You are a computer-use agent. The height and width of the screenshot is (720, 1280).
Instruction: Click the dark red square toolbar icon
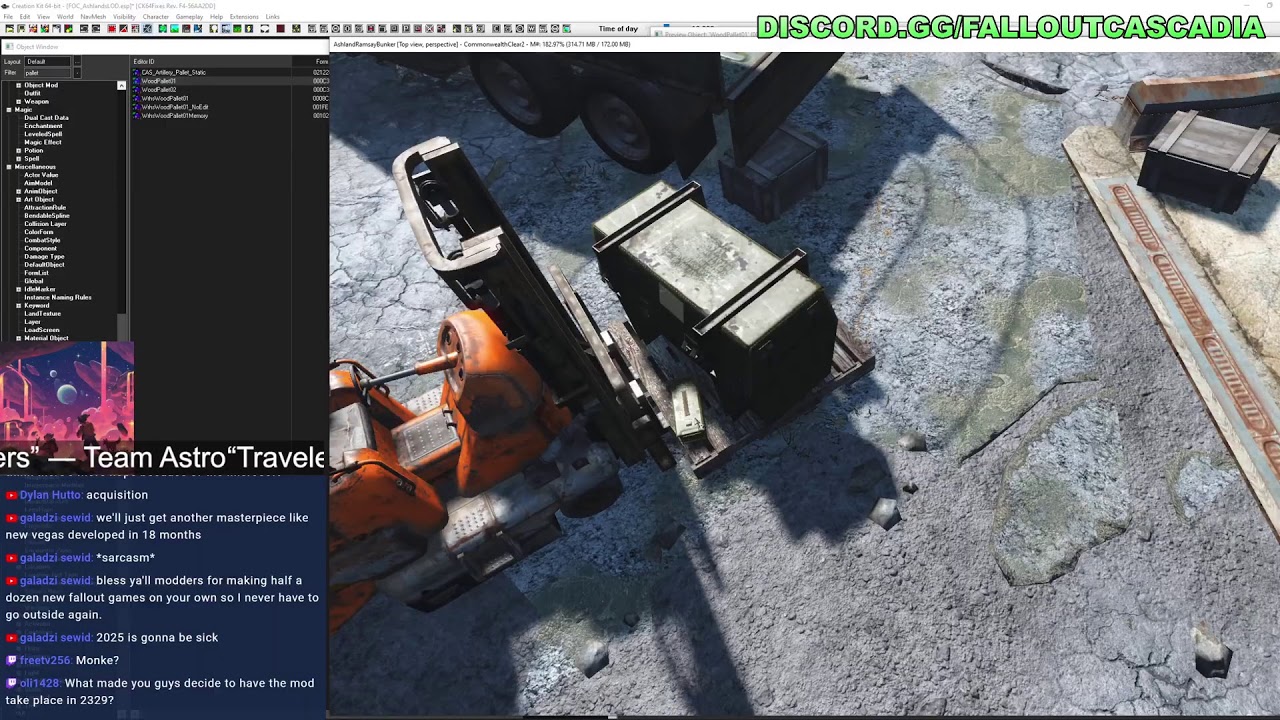(x=280, y=29)
